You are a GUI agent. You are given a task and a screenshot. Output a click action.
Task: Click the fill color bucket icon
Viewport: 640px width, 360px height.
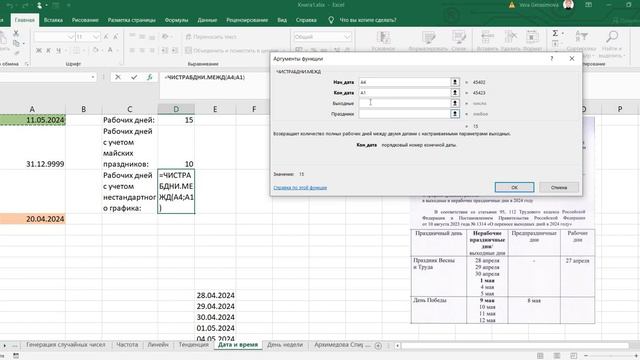point(95,50)
